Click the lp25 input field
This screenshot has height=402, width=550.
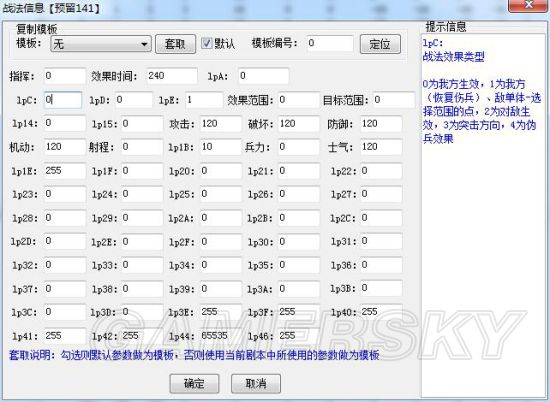pyautogui.click(x=221, y=194)
